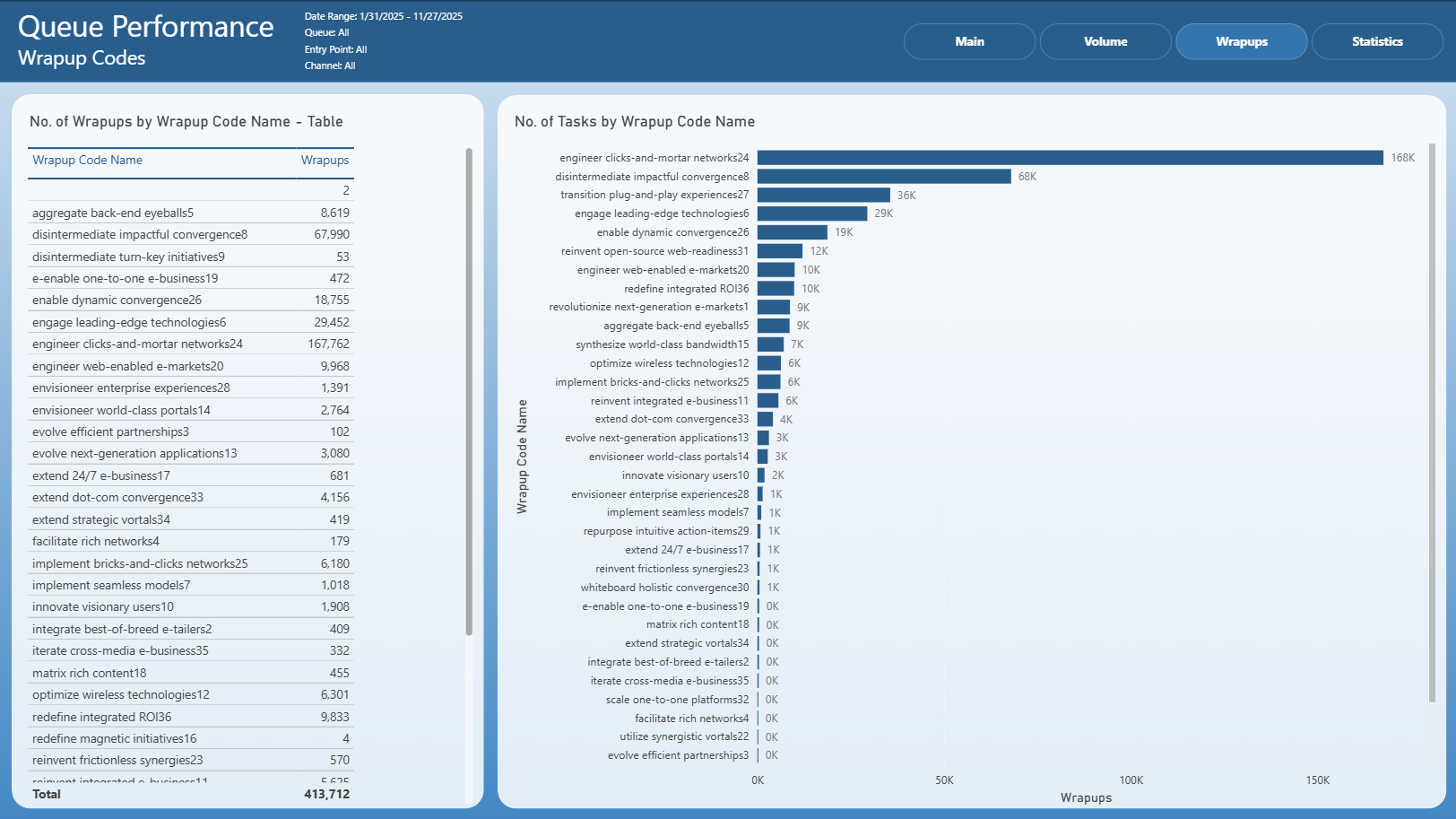Click table row innovate visionary users10
The width and height of the screenshot is (1456, 819).
191,606
